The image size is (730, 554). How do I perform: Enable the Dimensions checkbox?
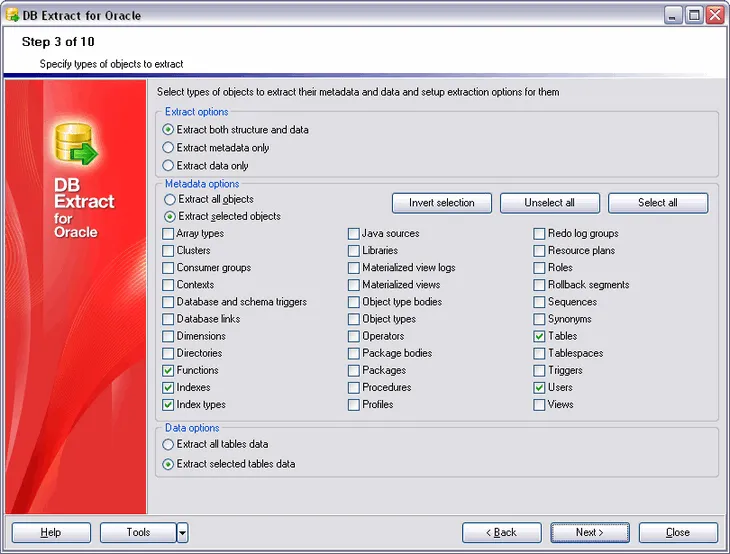[x=168, y=336]
